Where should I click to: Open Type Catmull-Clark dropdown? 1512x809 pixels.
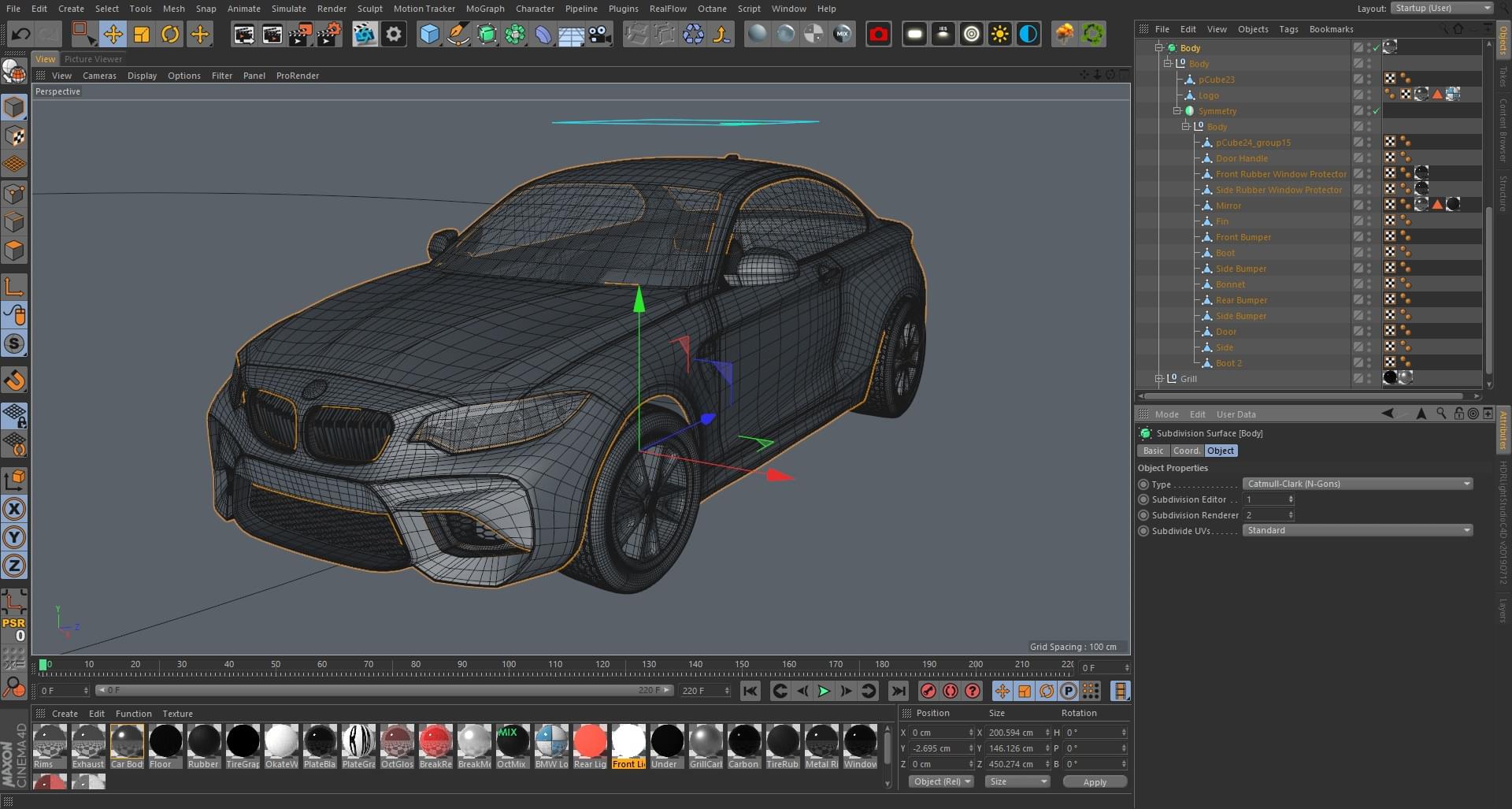[x=1358, y=484]
